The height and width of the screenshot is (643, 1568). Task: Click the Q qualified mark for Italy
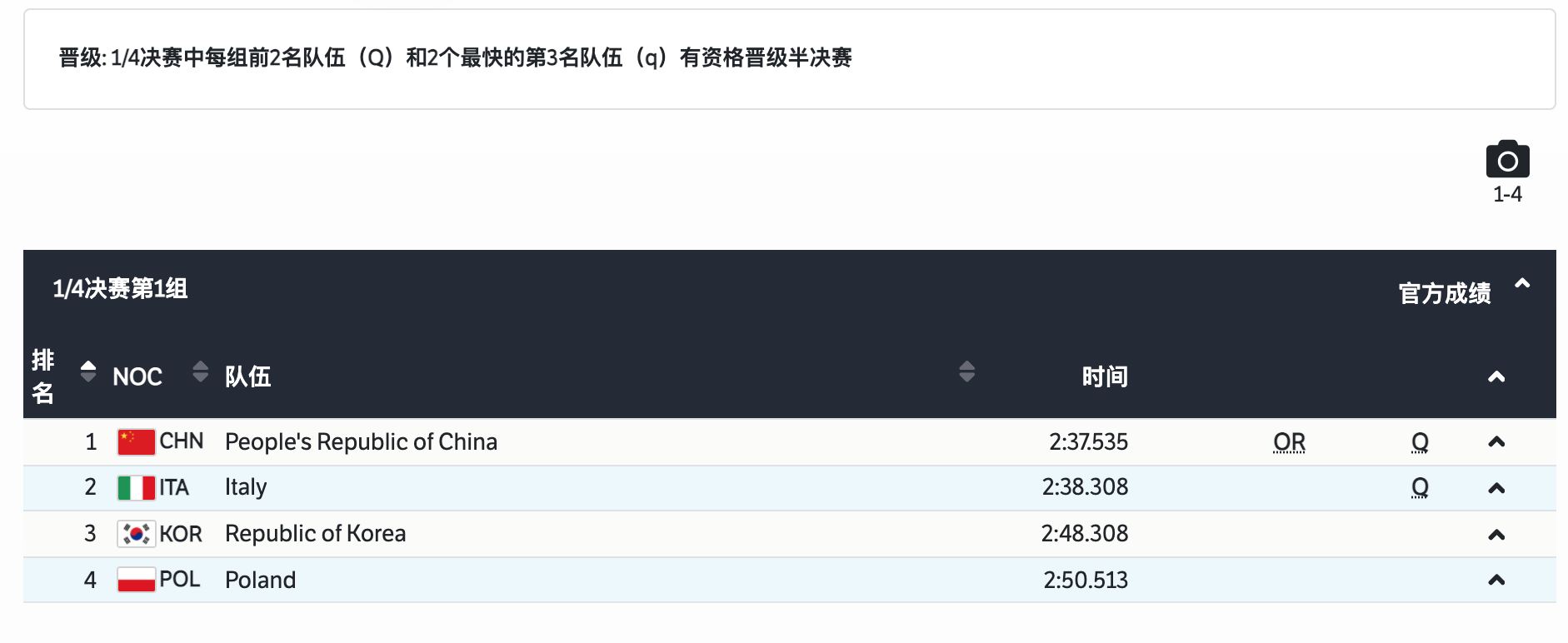1420,488
